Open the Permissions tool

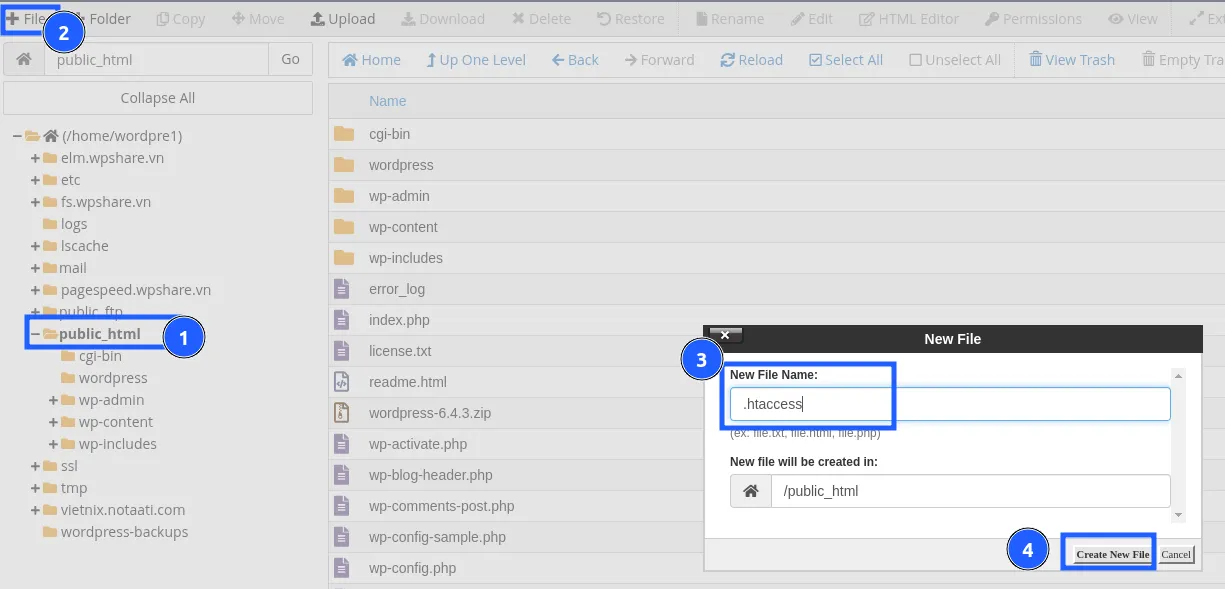[x=1033, y=19]
